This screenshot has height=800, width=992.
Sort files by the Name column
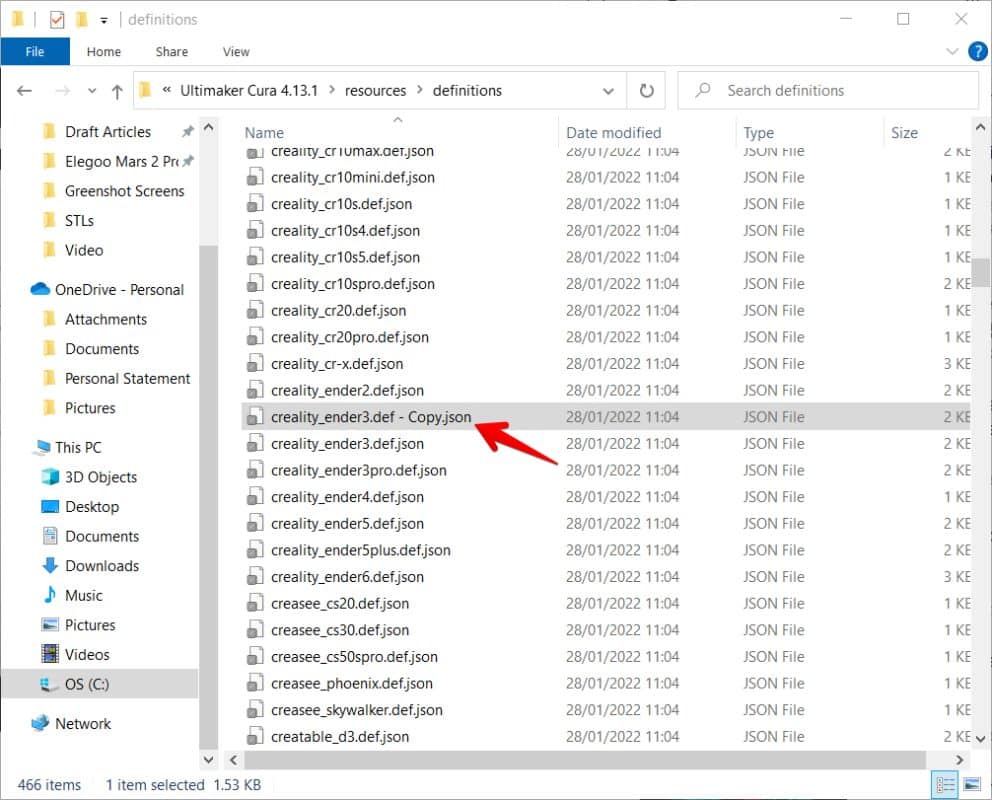[264, 133]
